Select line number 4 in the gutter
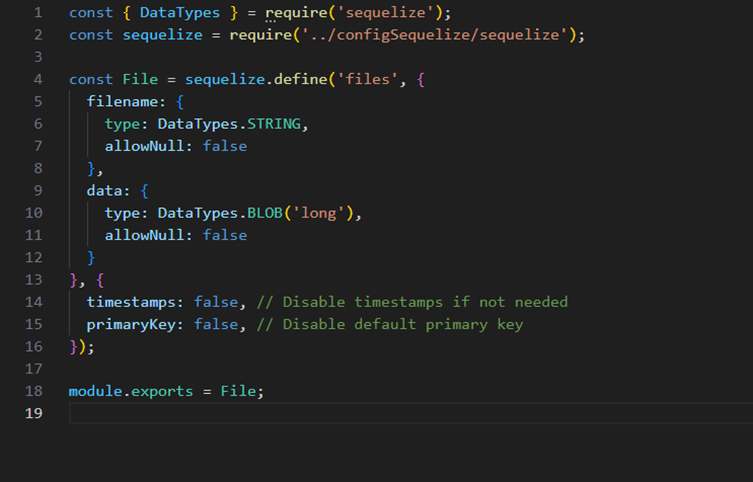The height and width of the screenshot is (482, 753). tap(38, 79)
